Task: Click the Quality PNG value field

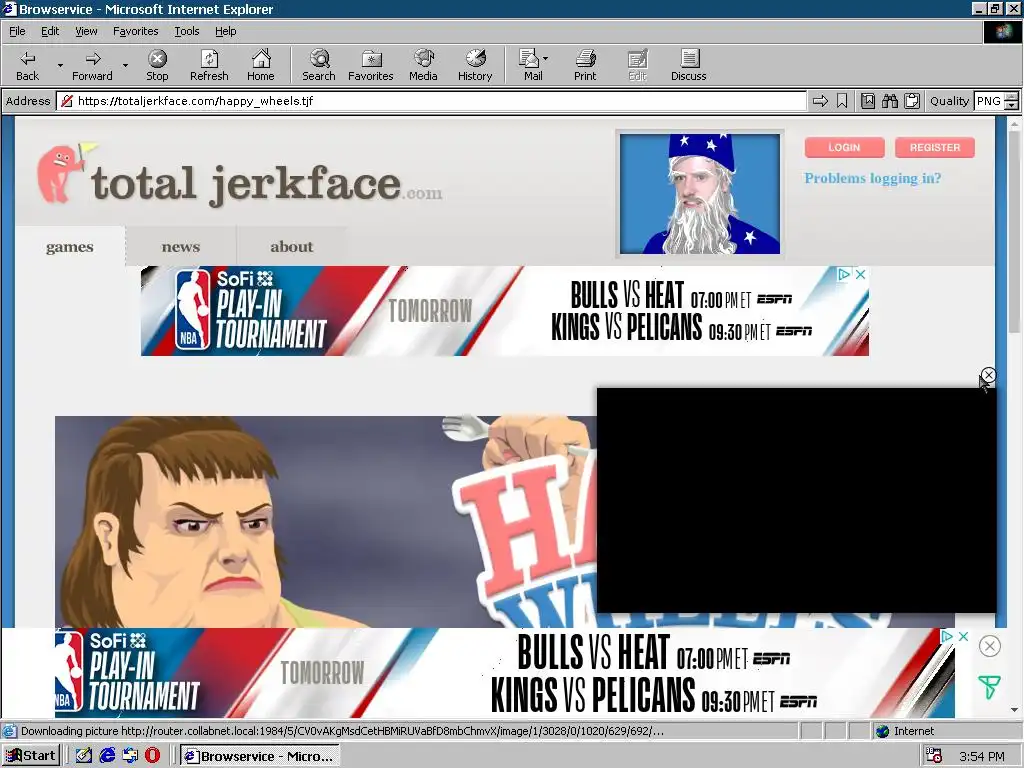Action: coord(989,101)
